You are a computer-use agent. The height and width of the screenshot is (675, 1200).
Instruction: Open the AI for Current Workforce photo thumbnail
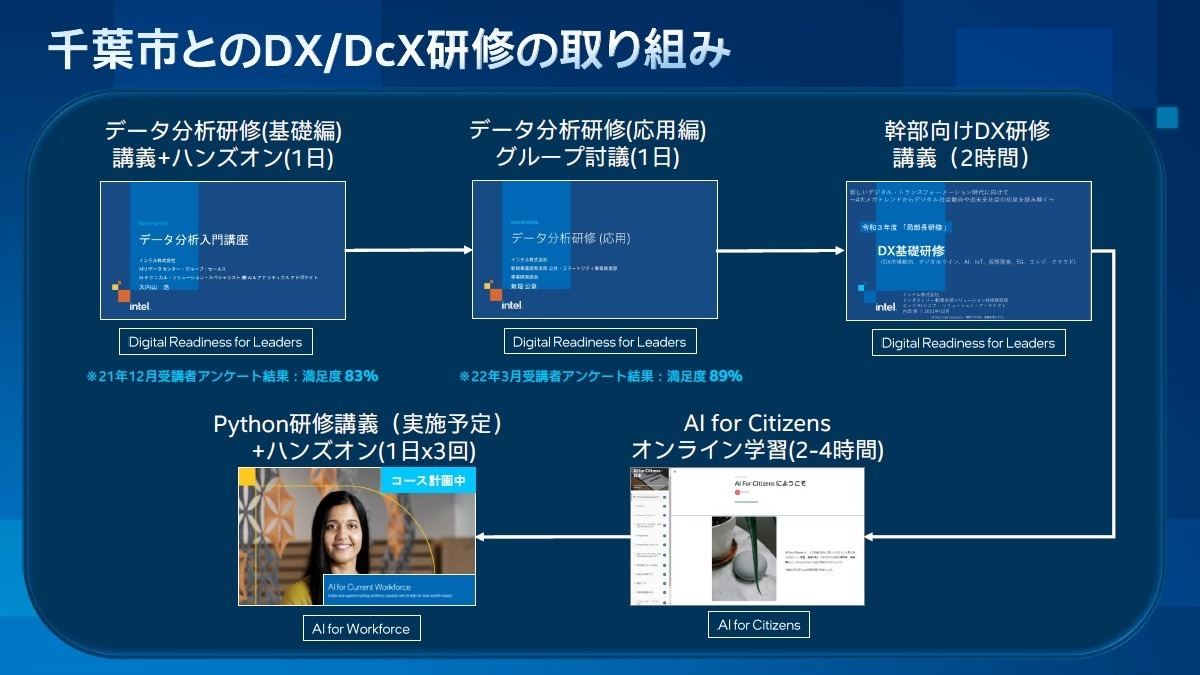pos(356,535)
